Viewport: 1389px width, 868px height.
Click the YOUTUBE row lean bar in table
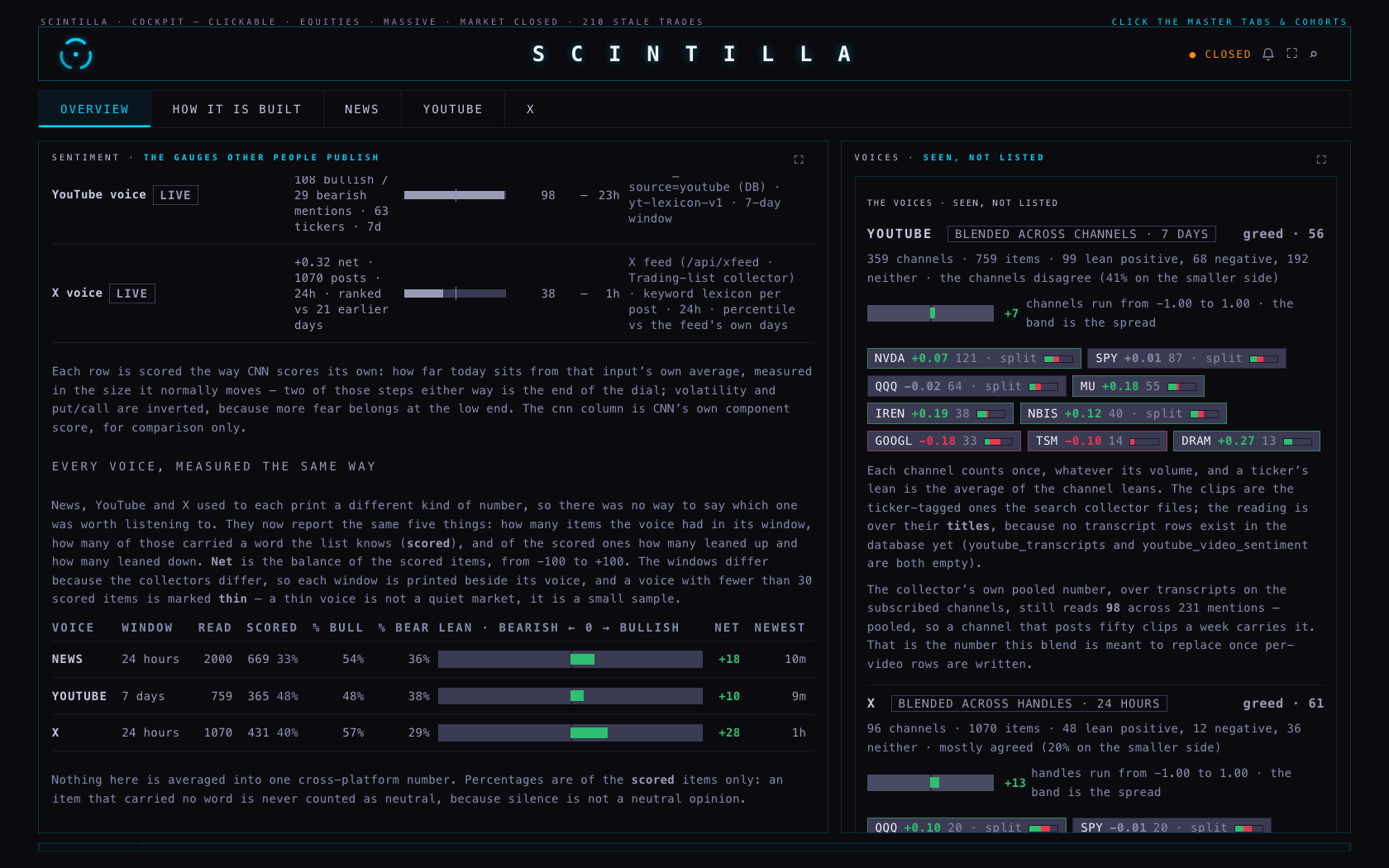[x=570, y=696]
